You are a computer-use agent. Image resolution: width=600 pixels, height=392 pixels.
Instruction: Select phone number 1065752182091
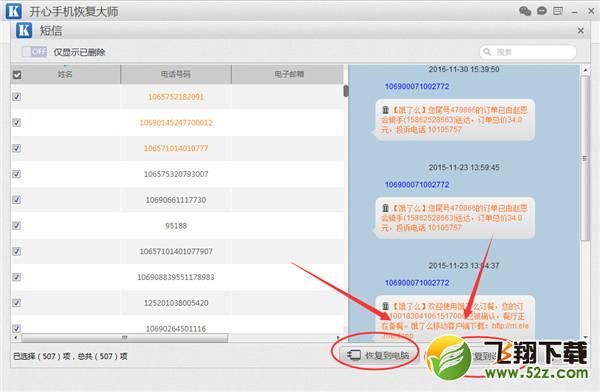coord(176,97)
